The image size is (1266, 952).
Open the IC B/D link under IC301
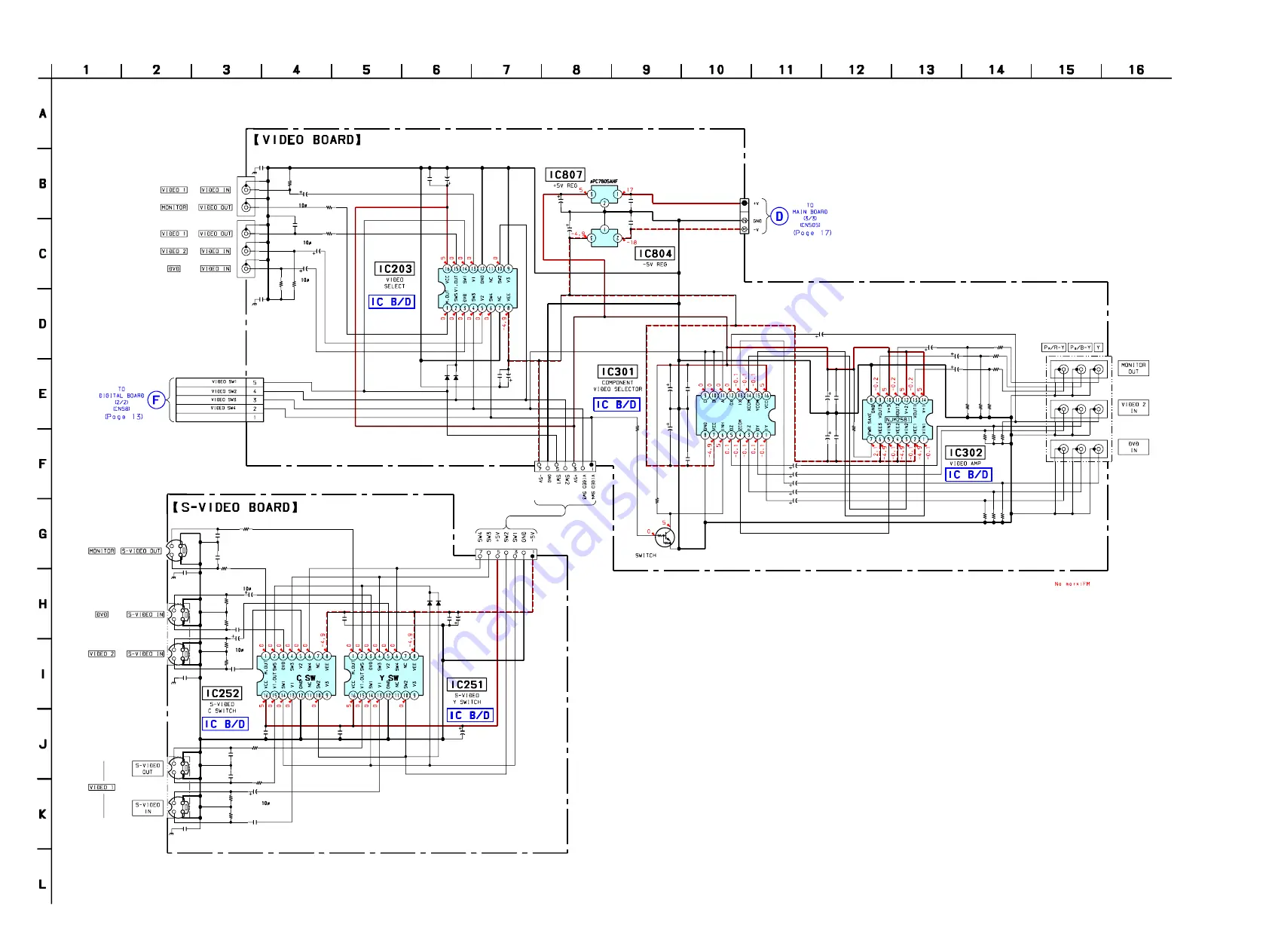[616, 405]
